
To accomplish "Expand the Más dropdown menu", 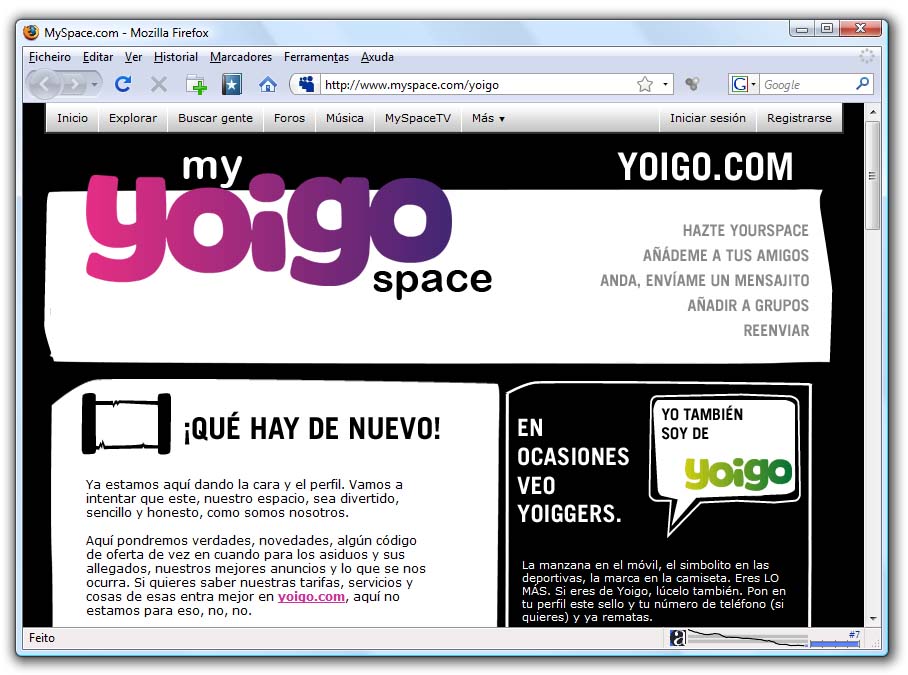I will (488, 118).
